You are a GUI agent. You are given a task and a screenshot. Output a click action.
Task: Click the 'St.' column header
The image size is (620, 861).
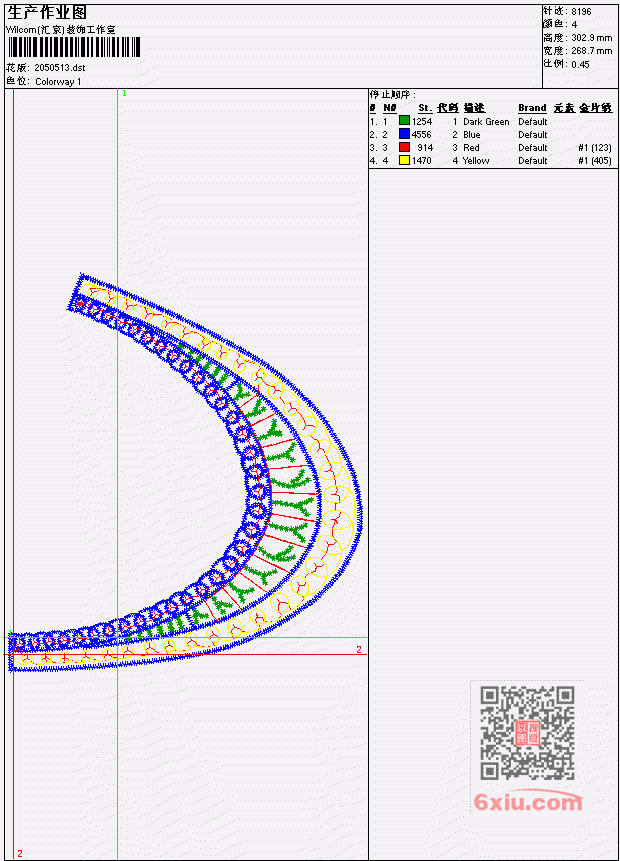(x=425, y=108)
